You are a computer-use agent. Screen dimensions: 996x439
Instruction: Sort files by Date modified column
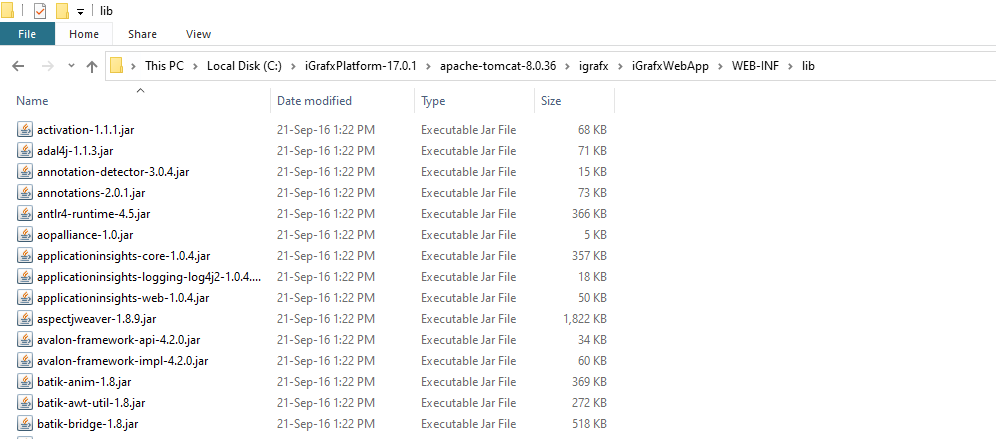click(x=314, y=101)
